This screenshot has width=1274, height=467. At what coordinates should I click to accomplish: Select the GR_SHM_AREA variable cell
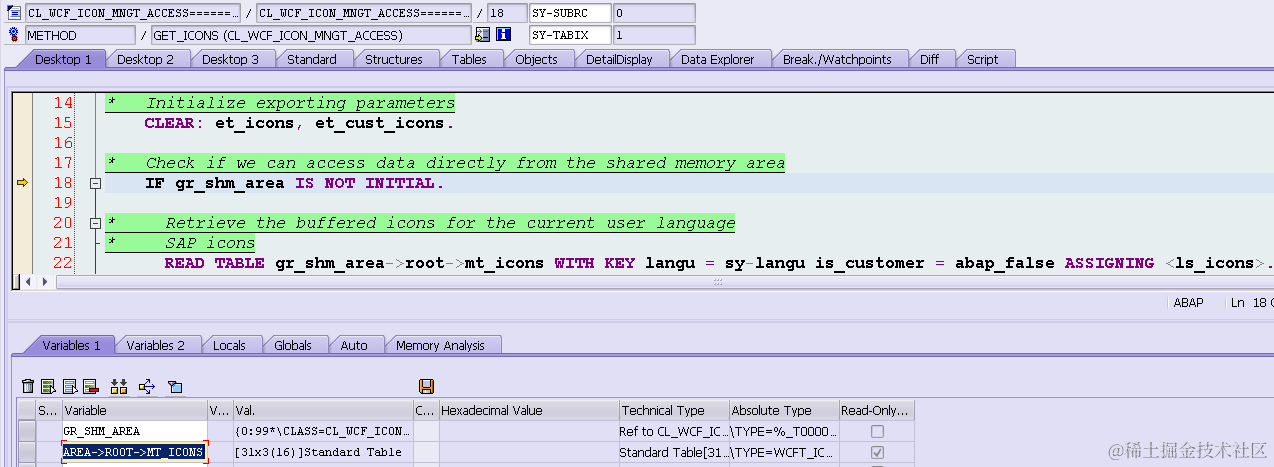[135, 431]
